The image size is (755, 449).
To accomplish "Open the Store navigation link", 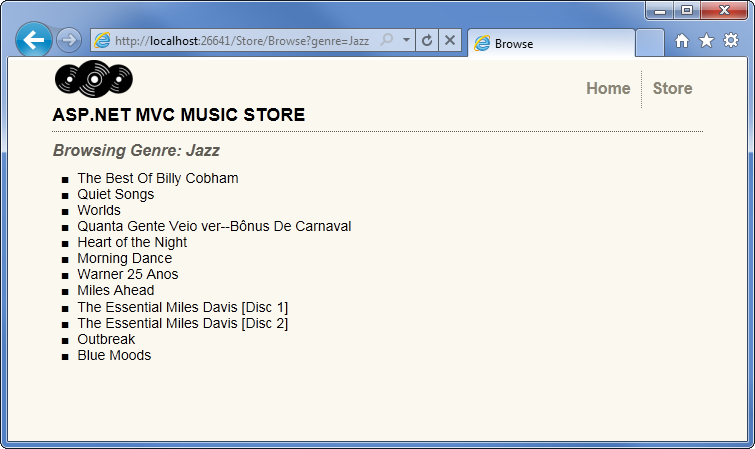I will [672, 88].
